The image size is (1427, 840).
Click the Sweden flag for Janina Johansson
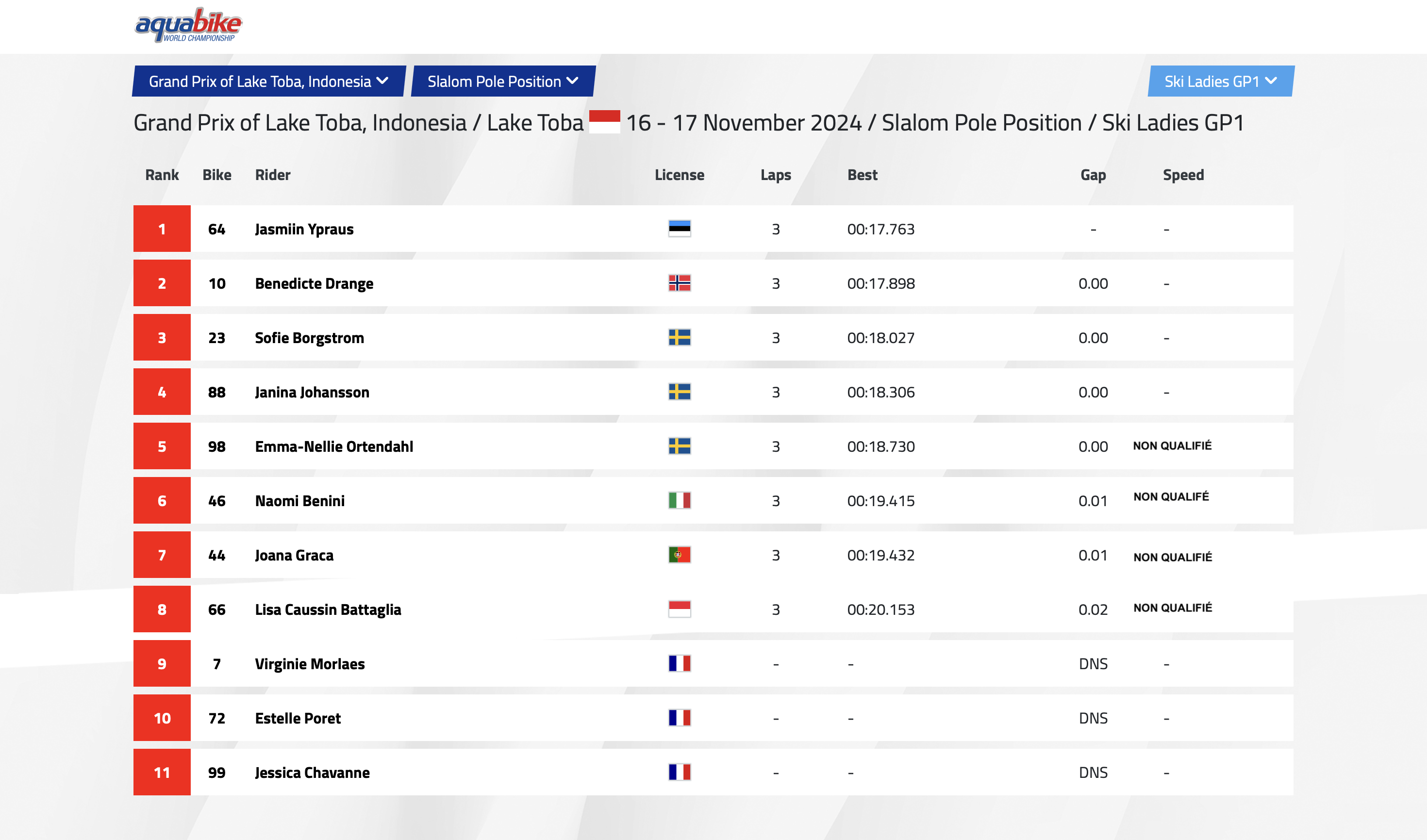pos(680,392)
